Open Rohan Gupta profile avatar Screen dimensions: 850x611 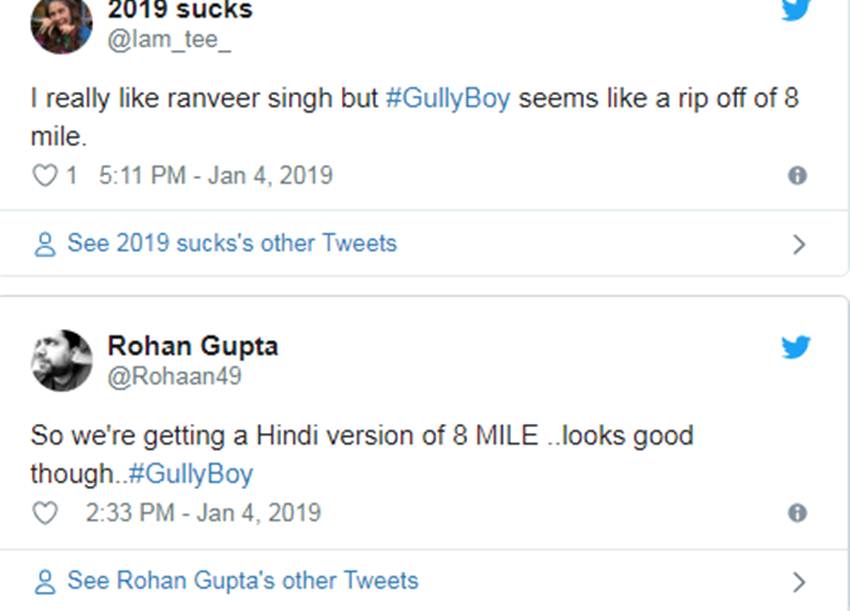coord(62,360)
